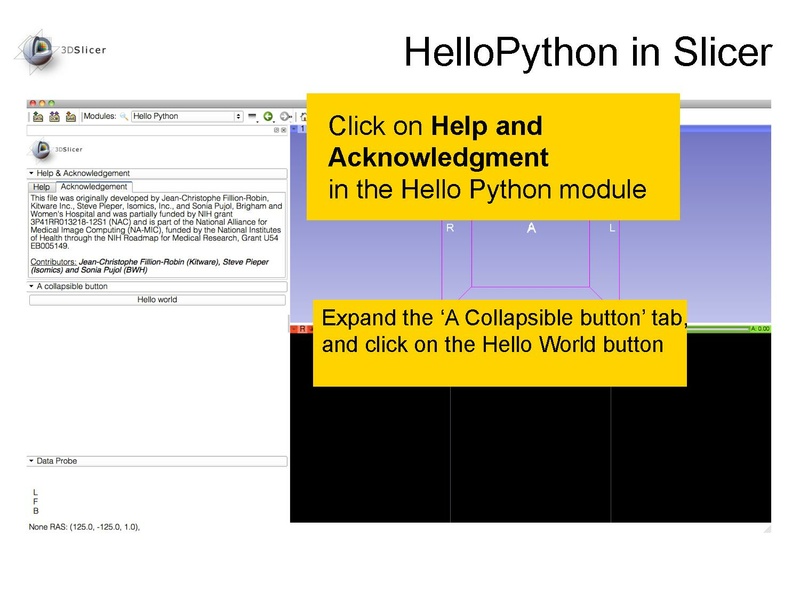The width and height of the screenshot is (800, 600).
Task: Collapse the 'A collapsible button' section
Action: pyautogui.click(x=157, y=286)
